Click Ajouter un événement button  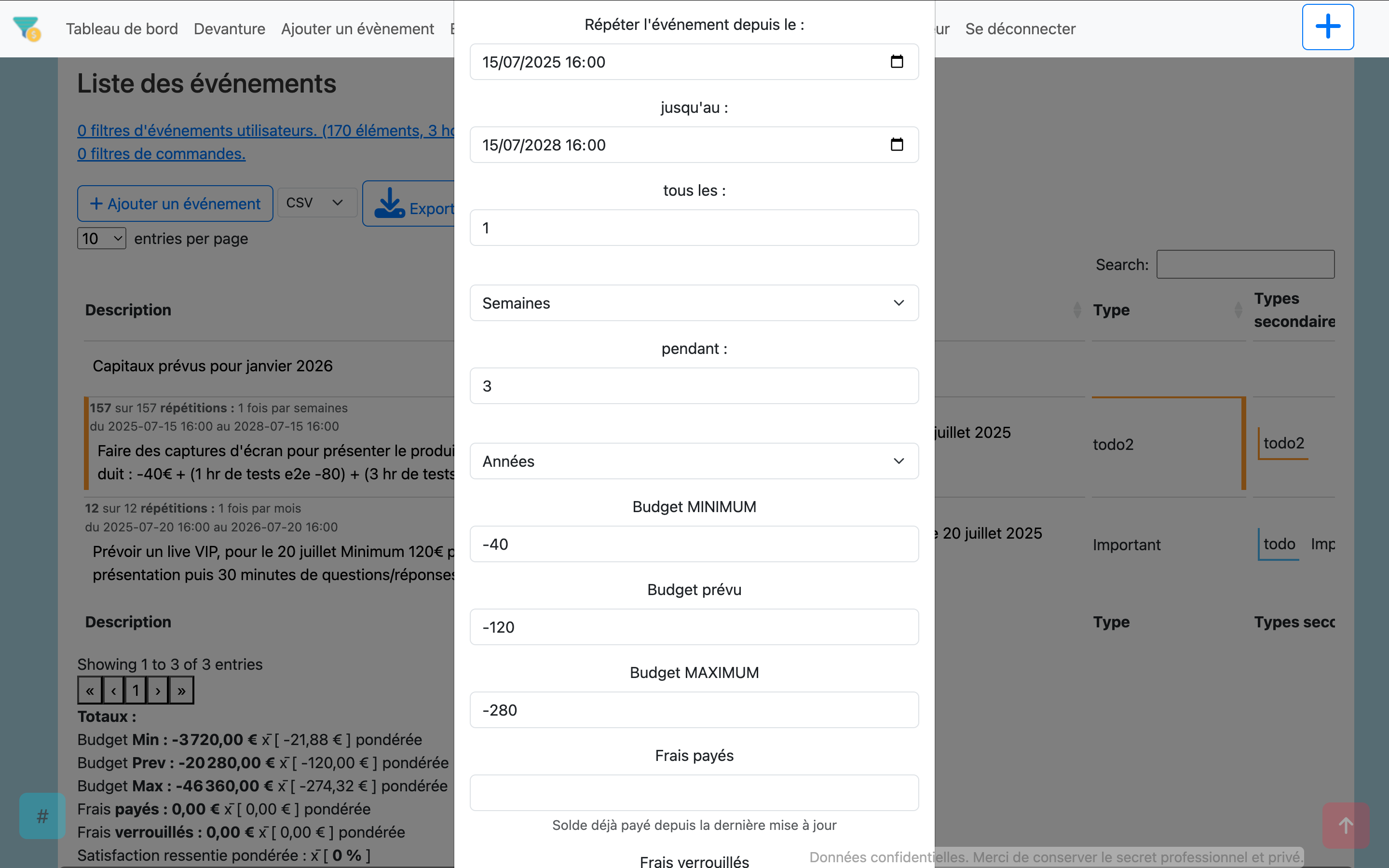(x=175, y=204)
